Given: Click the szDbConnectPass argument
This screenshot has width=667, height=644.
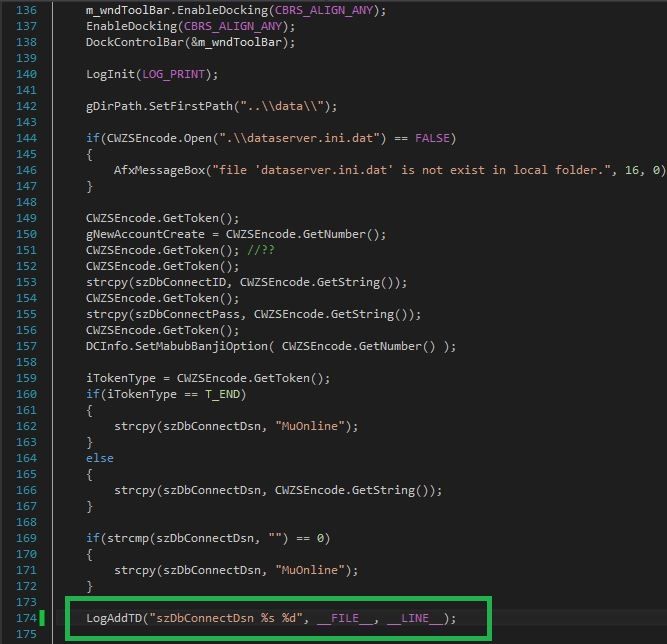Looking at the screenshot, I should [x=192, y=314].
